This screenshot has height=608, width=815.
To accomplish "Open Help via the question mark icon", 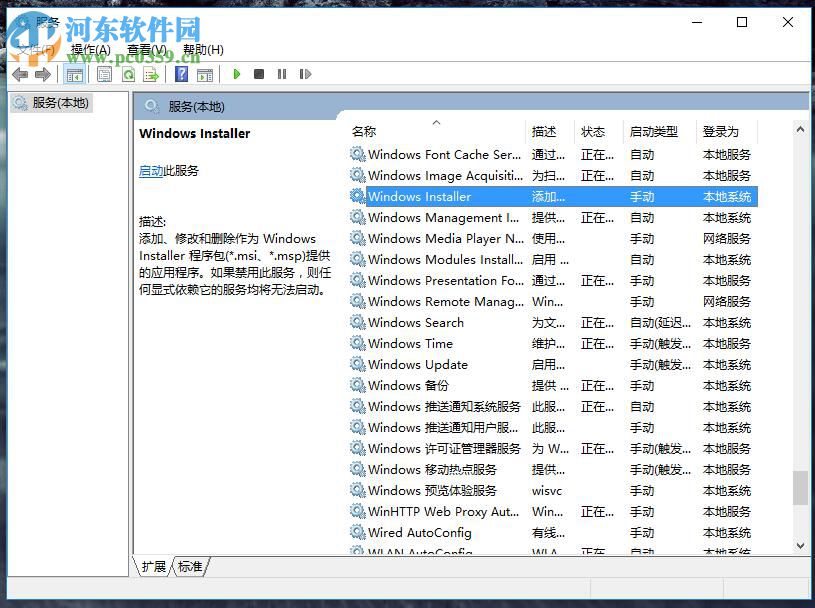I will coord(180,74).
